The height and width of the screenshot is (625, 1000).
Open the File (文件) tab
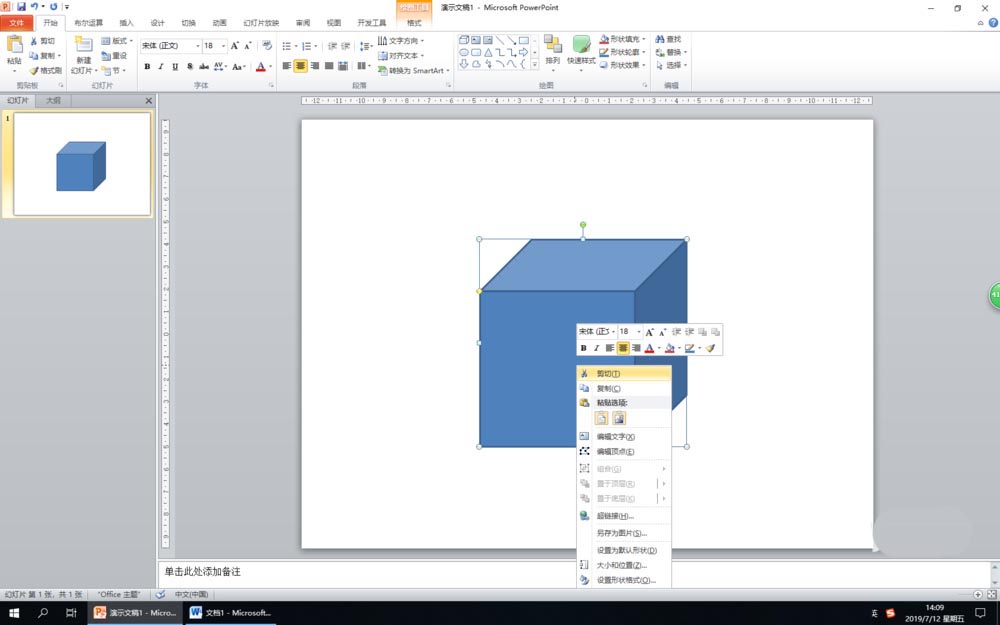click(x=17, y=22)
